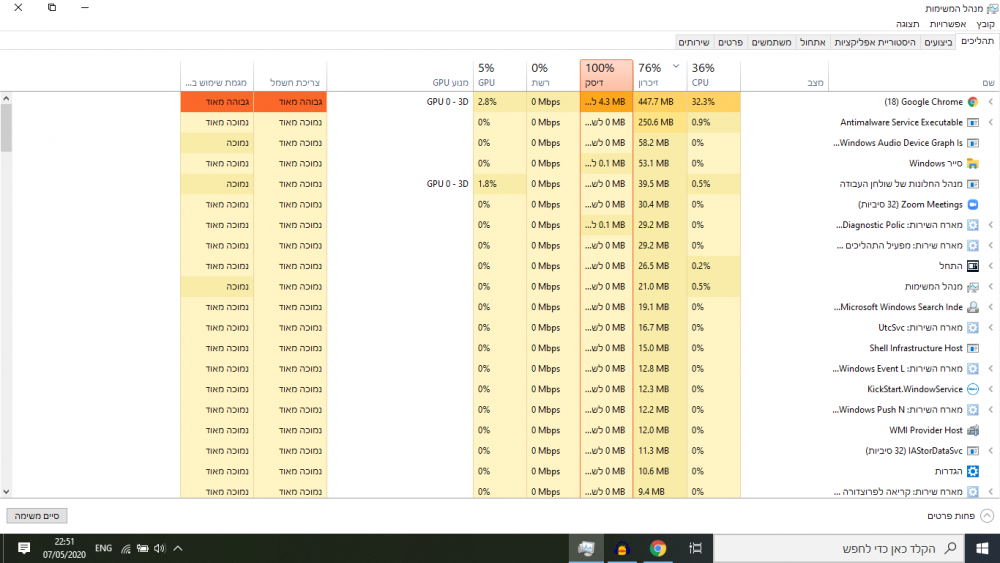Viewport: 1000px width, 563px height.
Task: Open Task View on the taskbar
Action: 695,548
